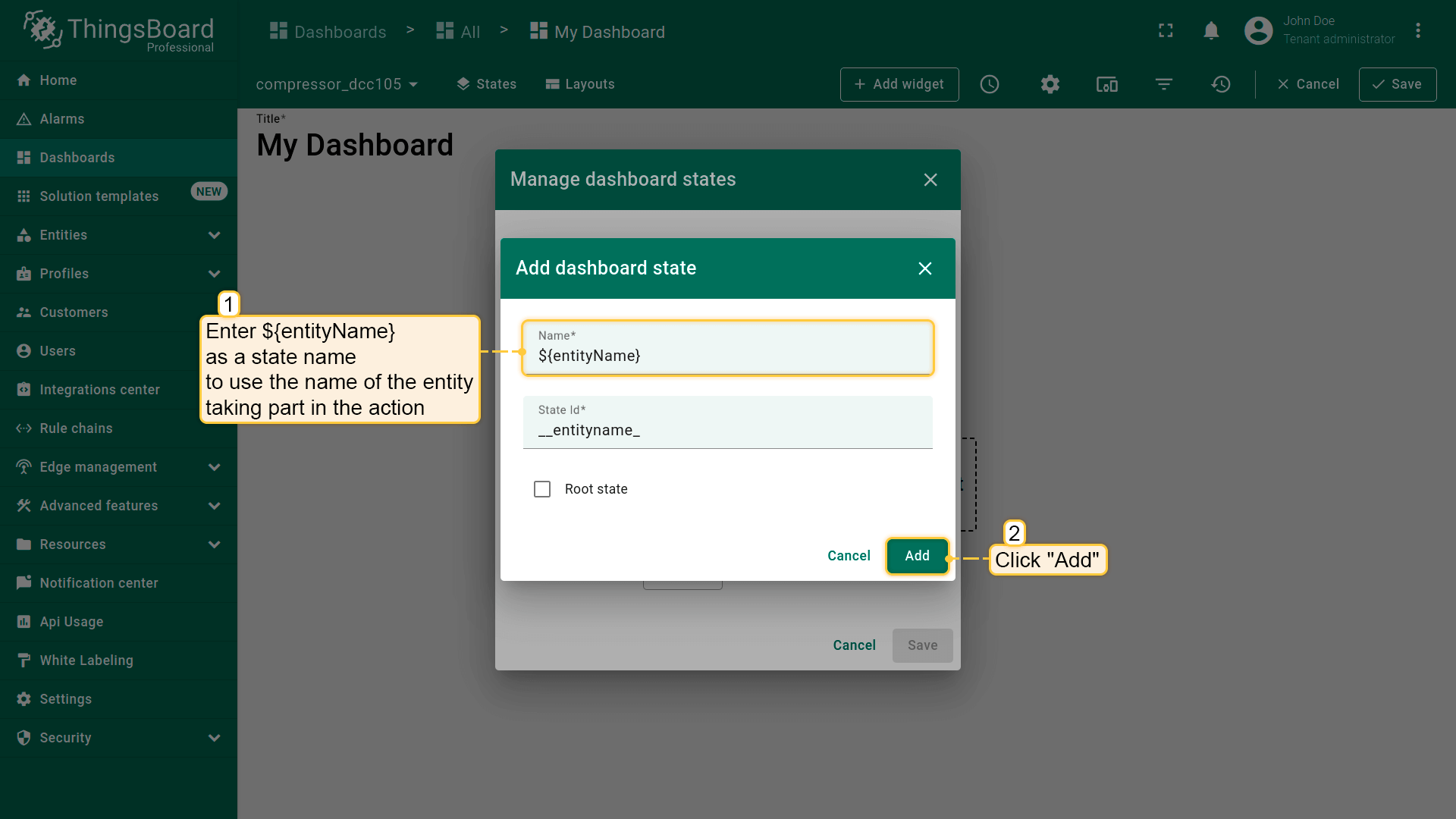The image size is (1456, 819).
Task: Open the timewindow clock icon
Action: tap(990, 84)
